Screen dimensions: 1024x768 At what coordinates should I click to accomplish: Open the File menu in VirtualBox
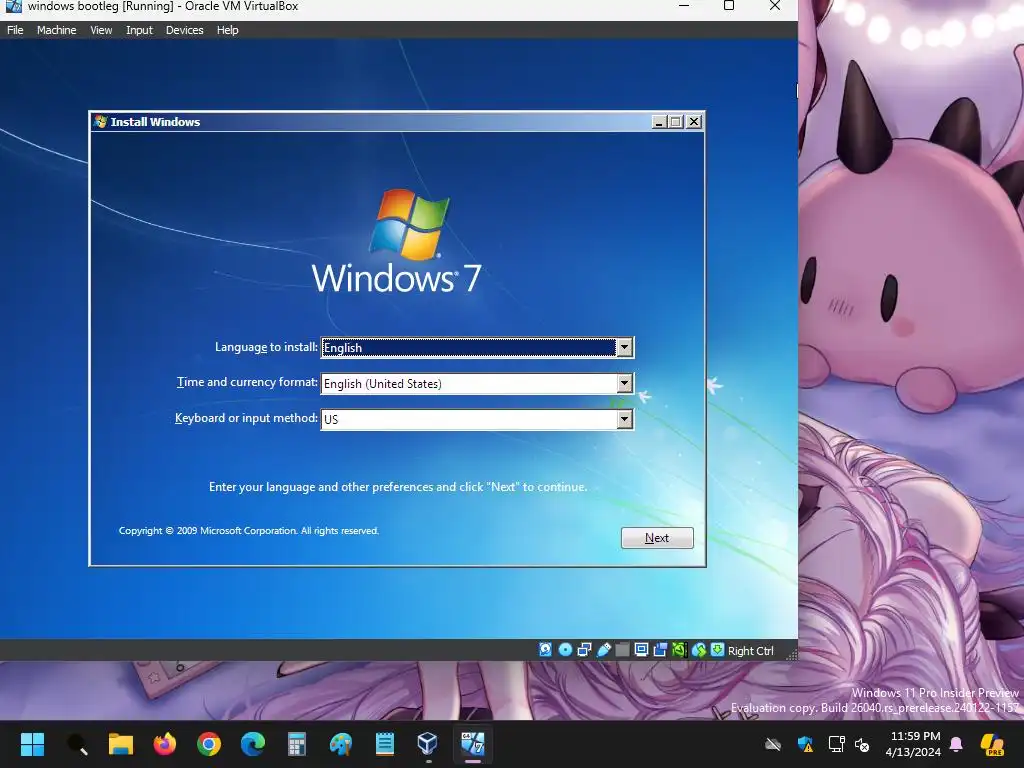[x=15, y=30]
